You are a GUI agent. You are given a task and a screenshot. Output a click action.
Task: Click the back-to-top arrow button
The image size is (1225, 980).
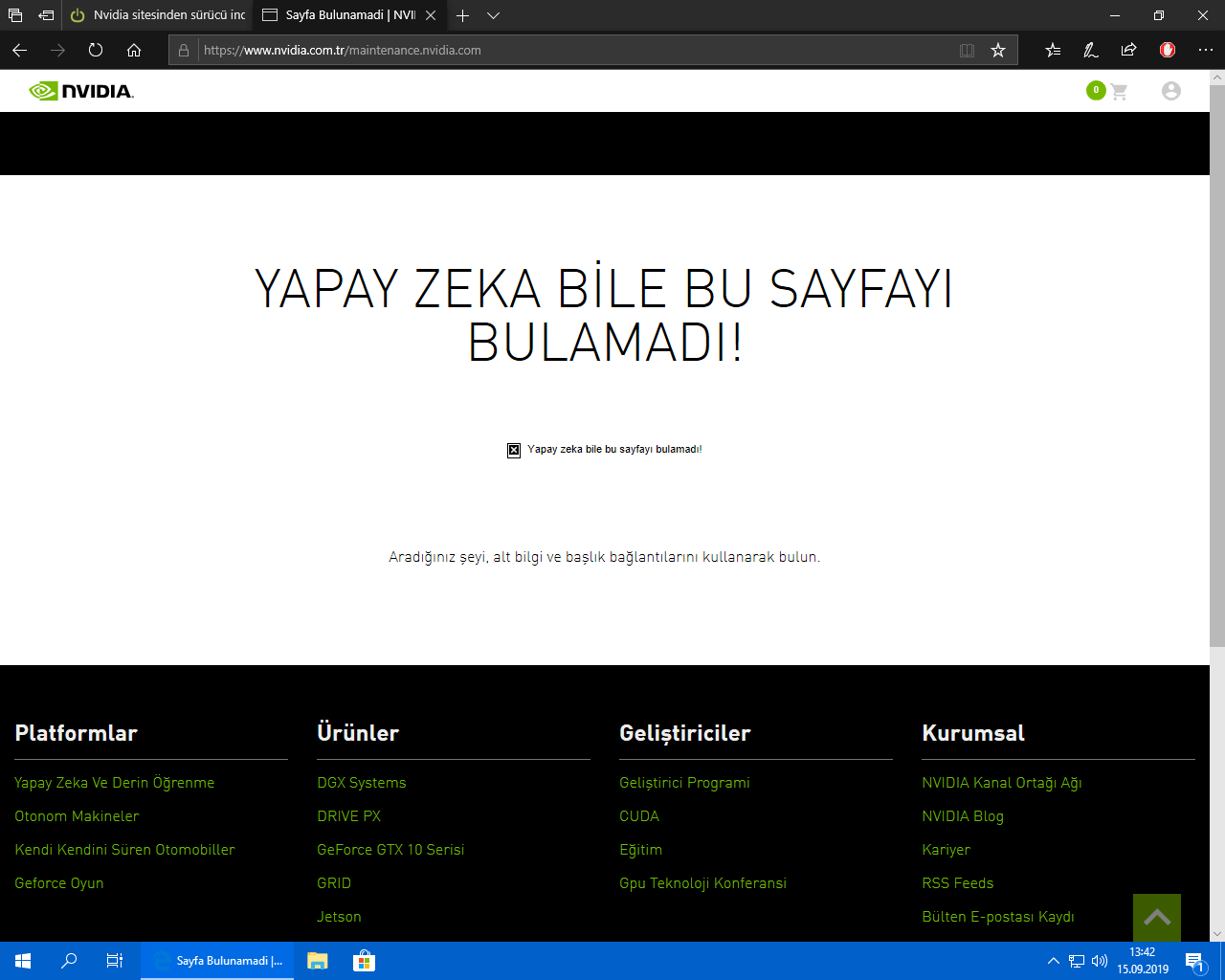coord(1157,918)
